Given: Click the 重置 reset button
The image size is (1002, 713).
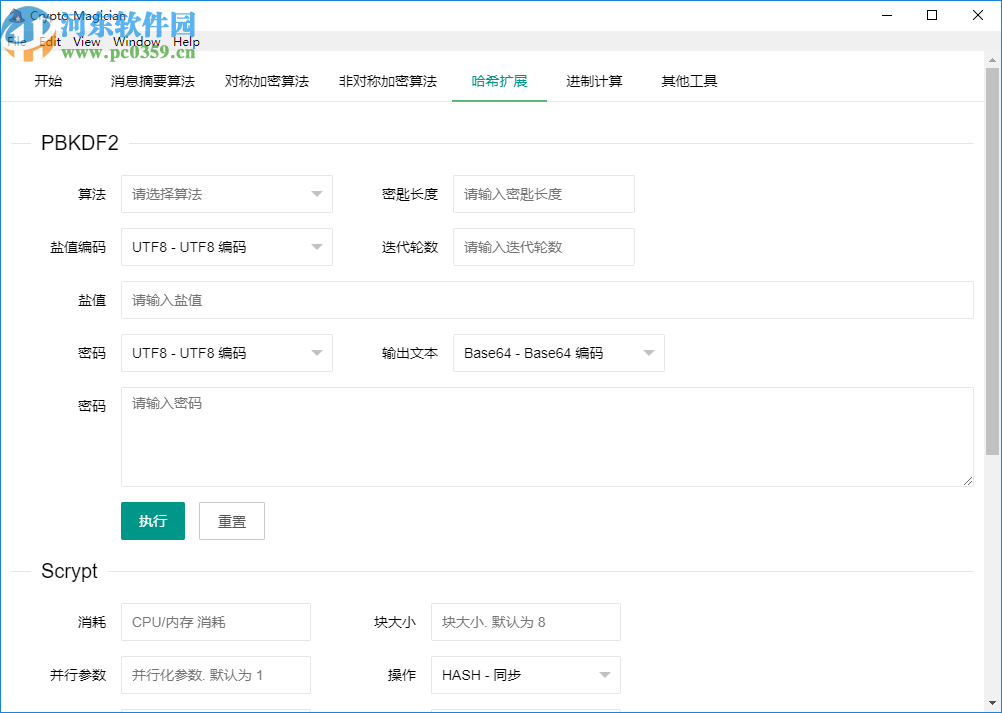Looking at the screenshot, I should (231, 521).
